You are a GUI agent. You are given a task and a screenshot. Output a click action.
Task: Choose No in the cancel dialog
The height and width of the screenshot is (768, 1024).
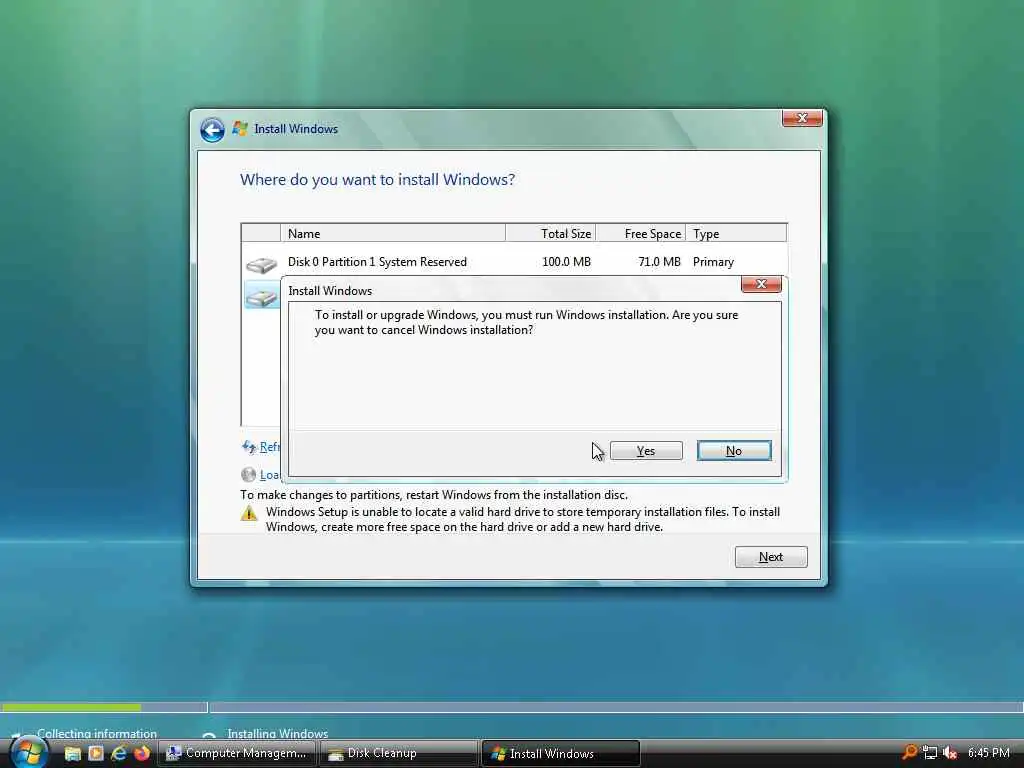pos(734,451)
